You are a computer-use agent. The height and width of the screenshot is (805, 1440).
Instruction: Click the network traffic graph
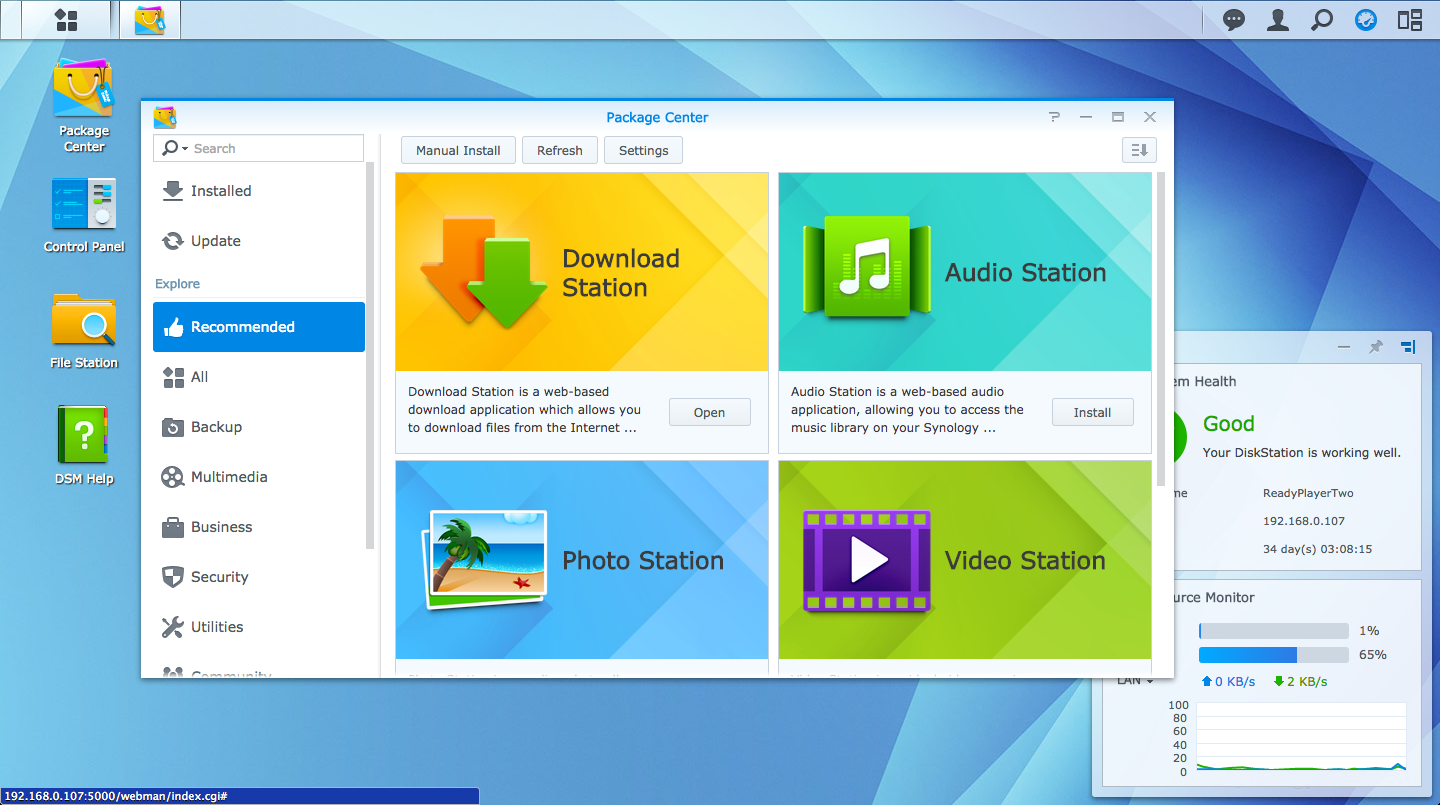[x=1301, y=738]
